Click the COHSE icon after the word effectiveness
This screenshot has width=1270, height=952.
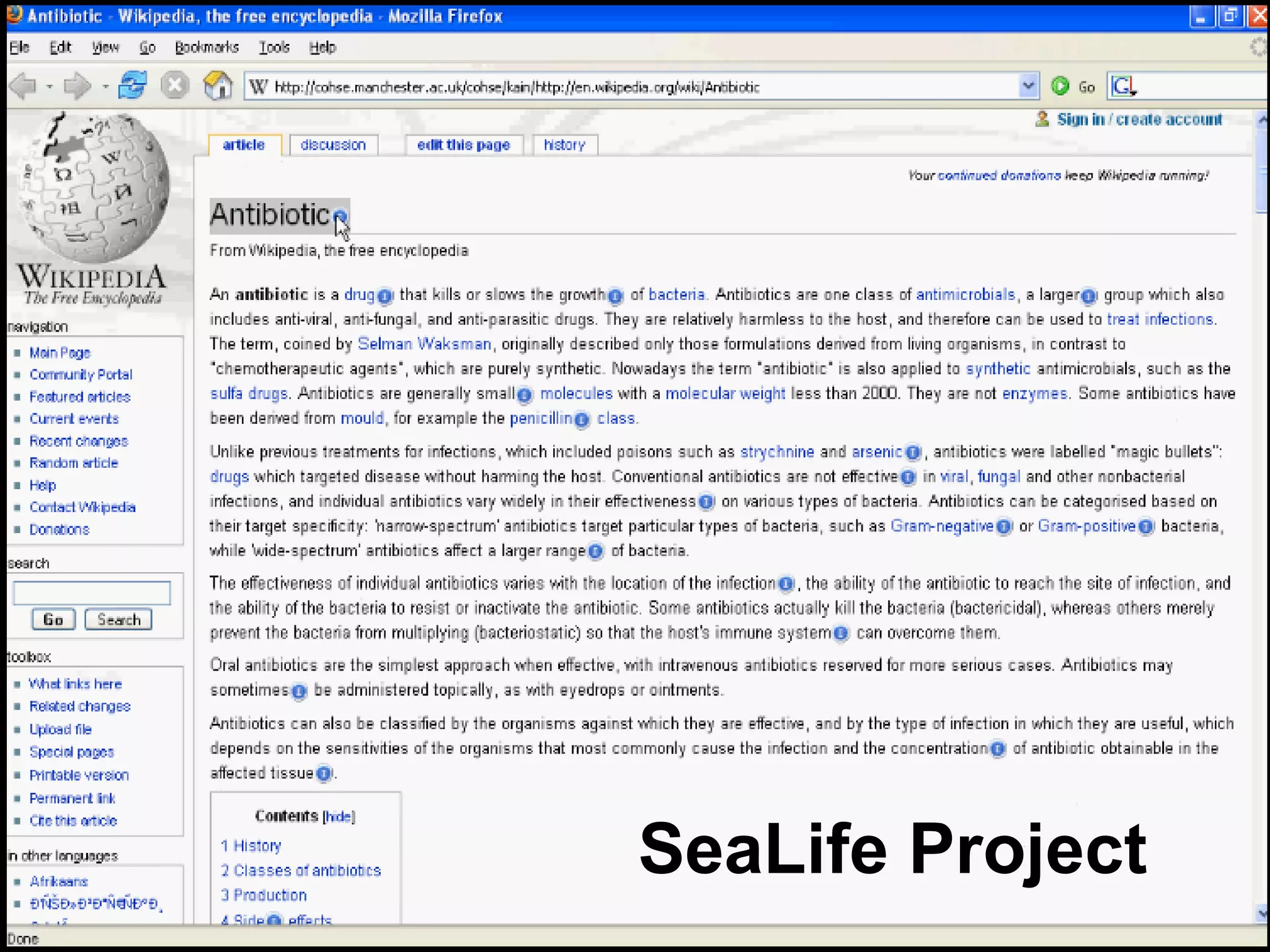706,503
